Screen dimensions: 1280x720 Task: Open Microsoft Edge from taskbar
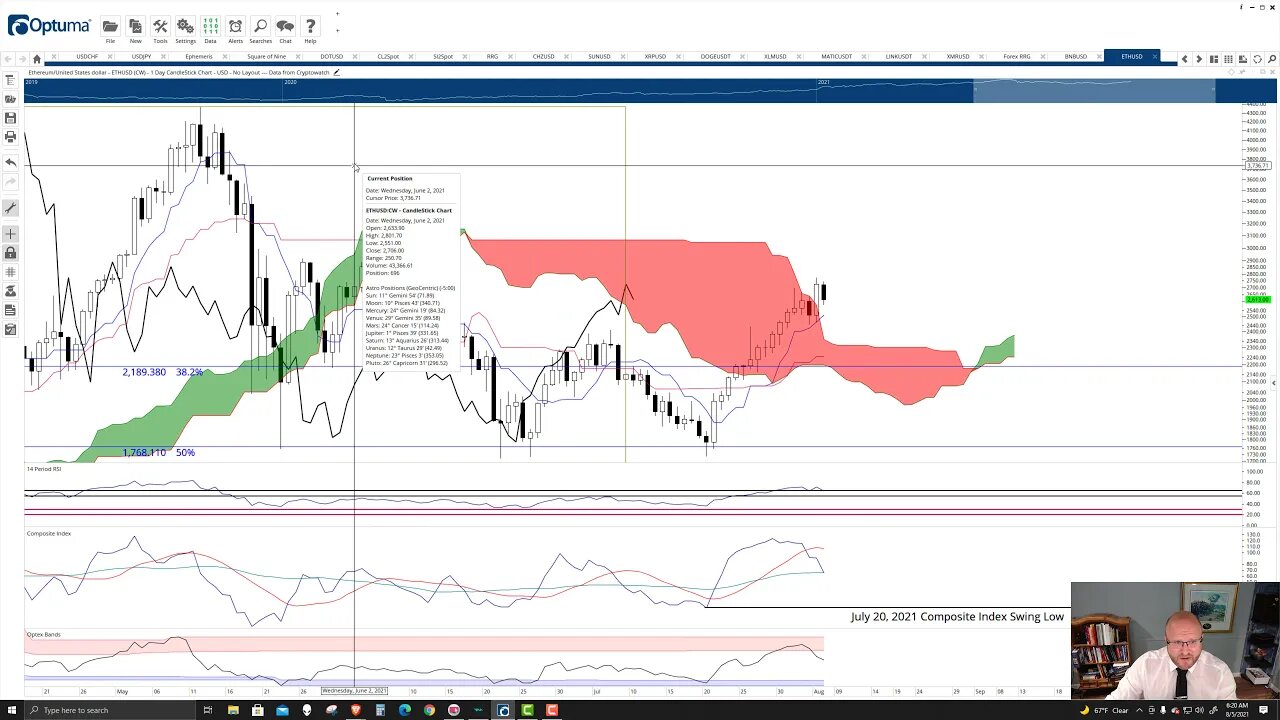click(x=404, y=710)
